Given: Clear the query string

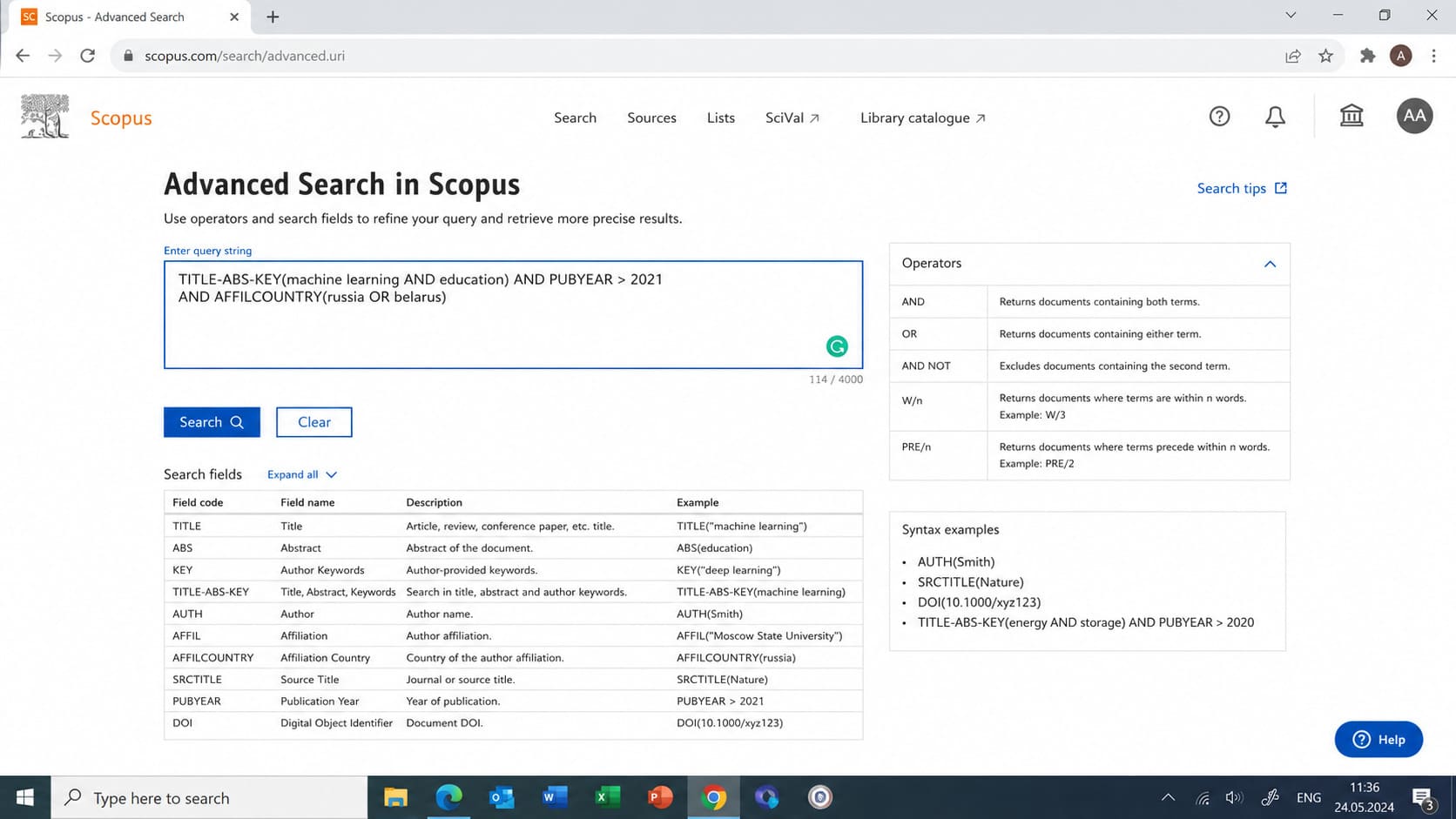Looking at the screenshot, I should tap(314, 422).
